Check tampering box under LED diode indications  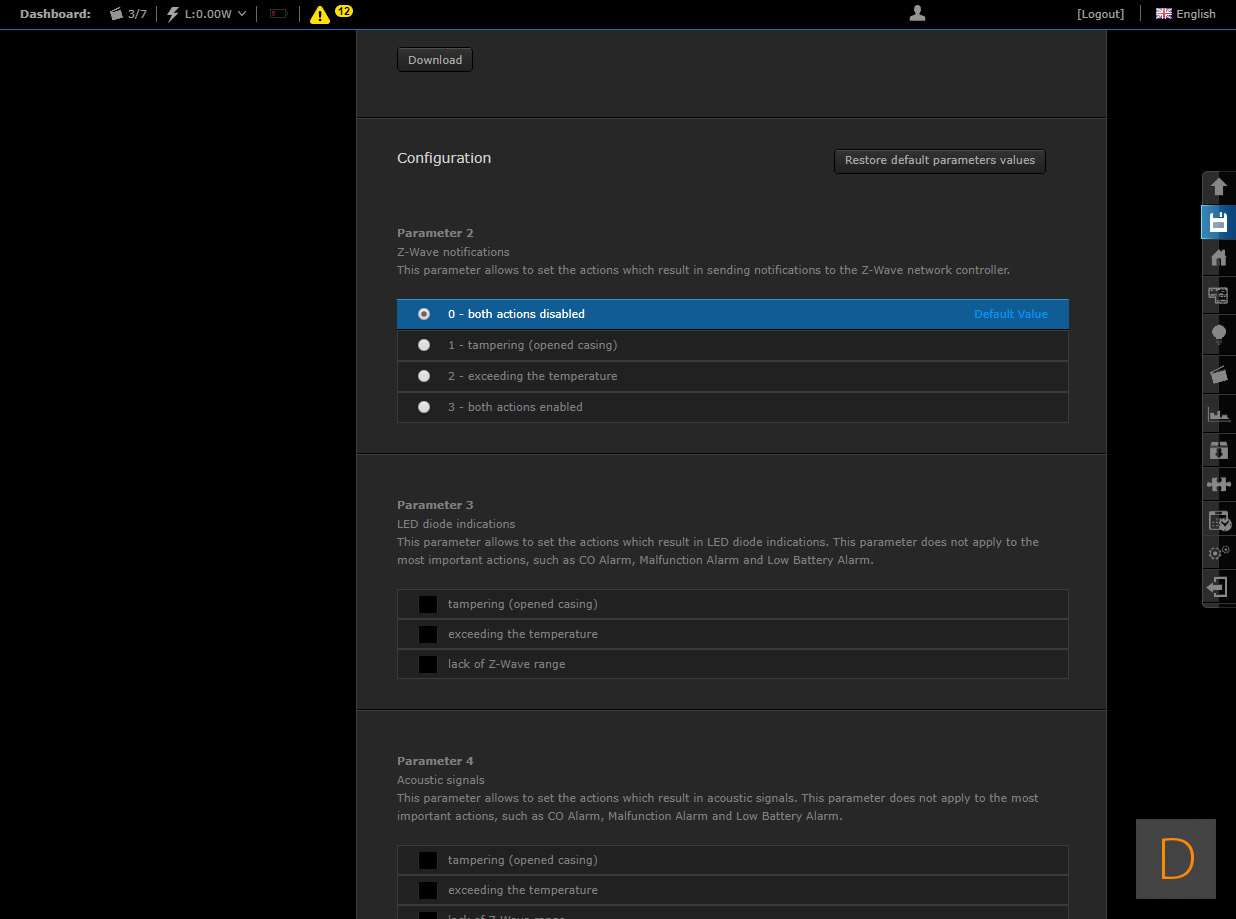click(428, 604)
